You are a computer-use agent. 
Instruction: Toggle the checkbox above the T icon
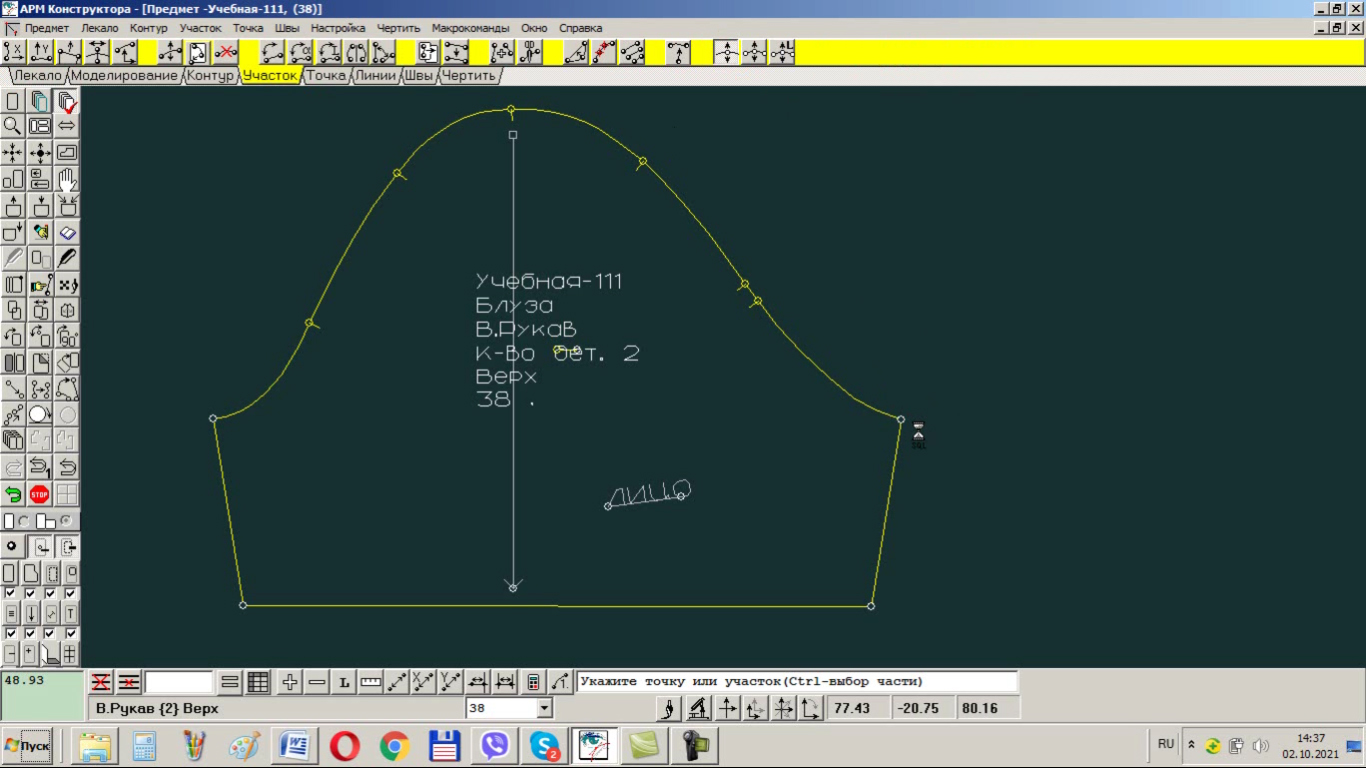coord(71,593)
